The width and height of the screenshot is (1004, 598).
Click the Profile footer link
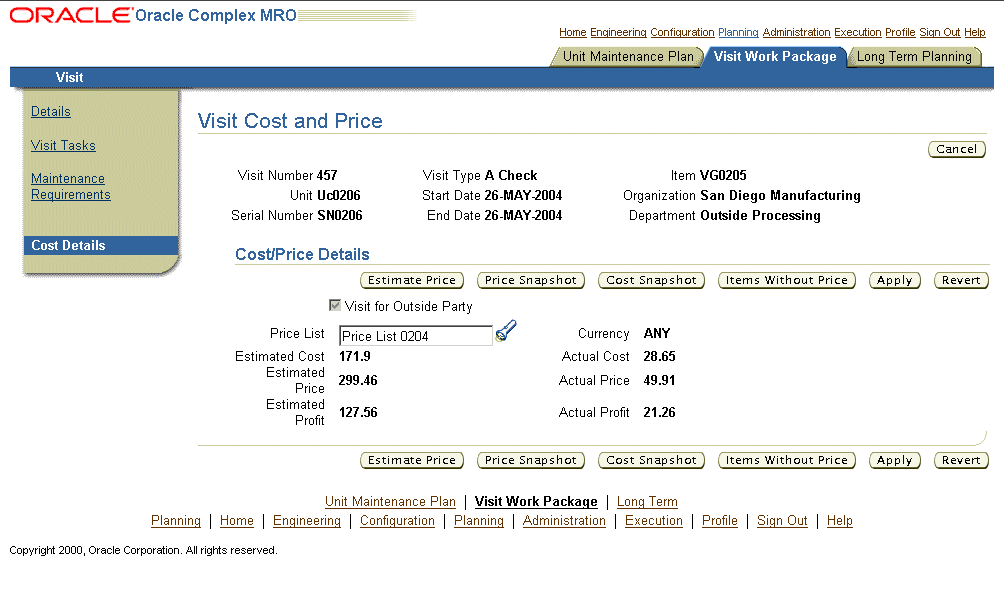(720, 521)
